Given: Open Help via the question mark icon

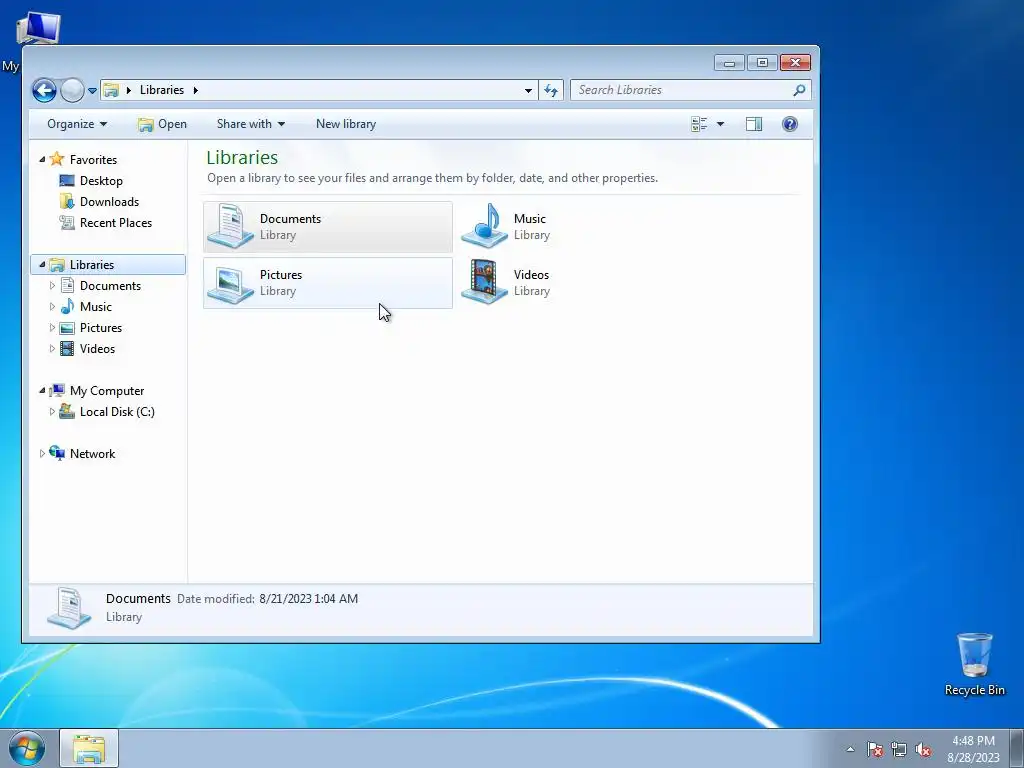Looking at the screenshot, I should [790, 124].
